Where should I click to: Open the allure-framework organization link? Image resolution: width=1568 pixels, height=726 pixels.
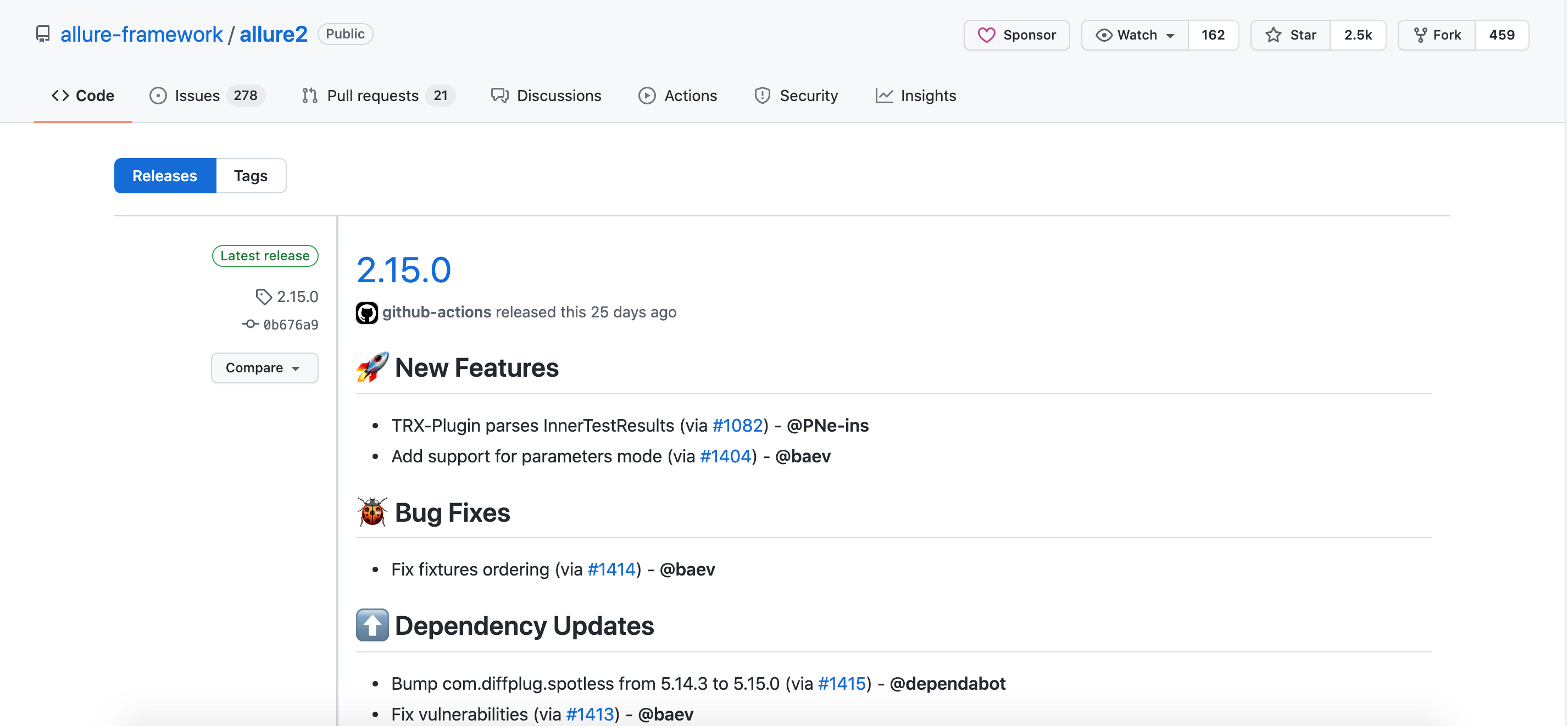click(x=141, y=34)
